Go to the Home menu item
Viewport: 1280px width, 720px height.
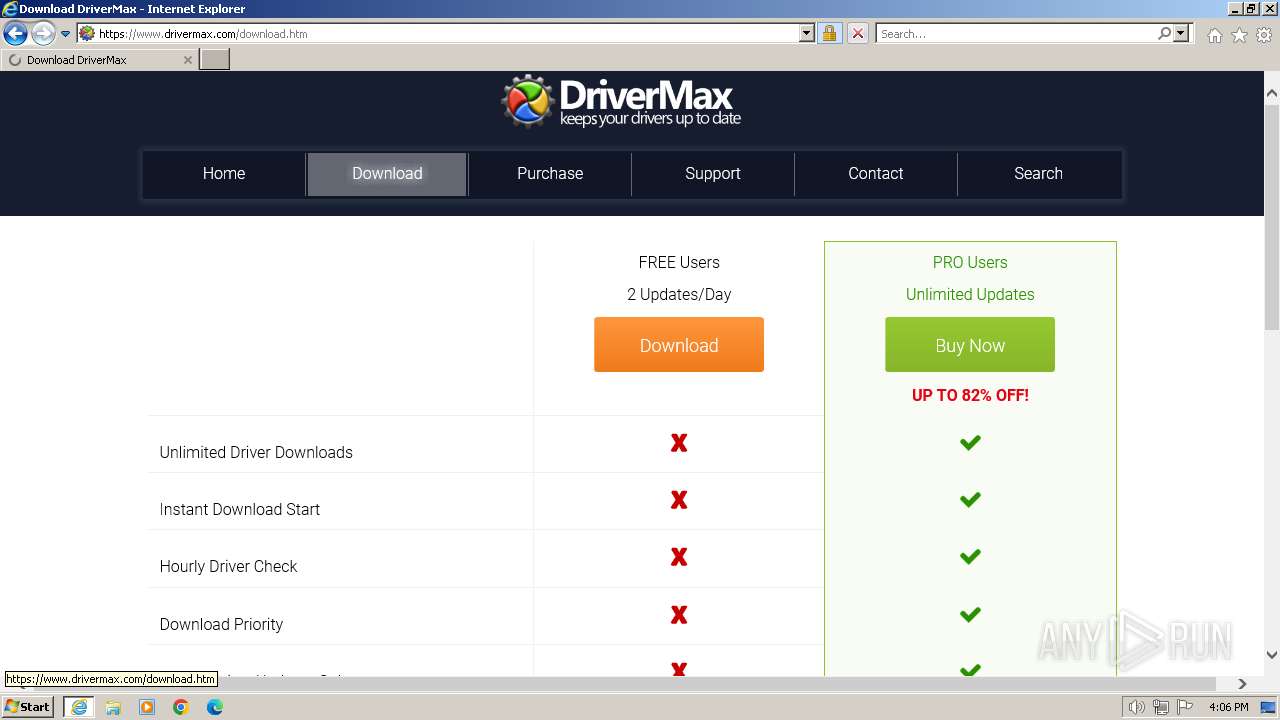pos(224,174)
